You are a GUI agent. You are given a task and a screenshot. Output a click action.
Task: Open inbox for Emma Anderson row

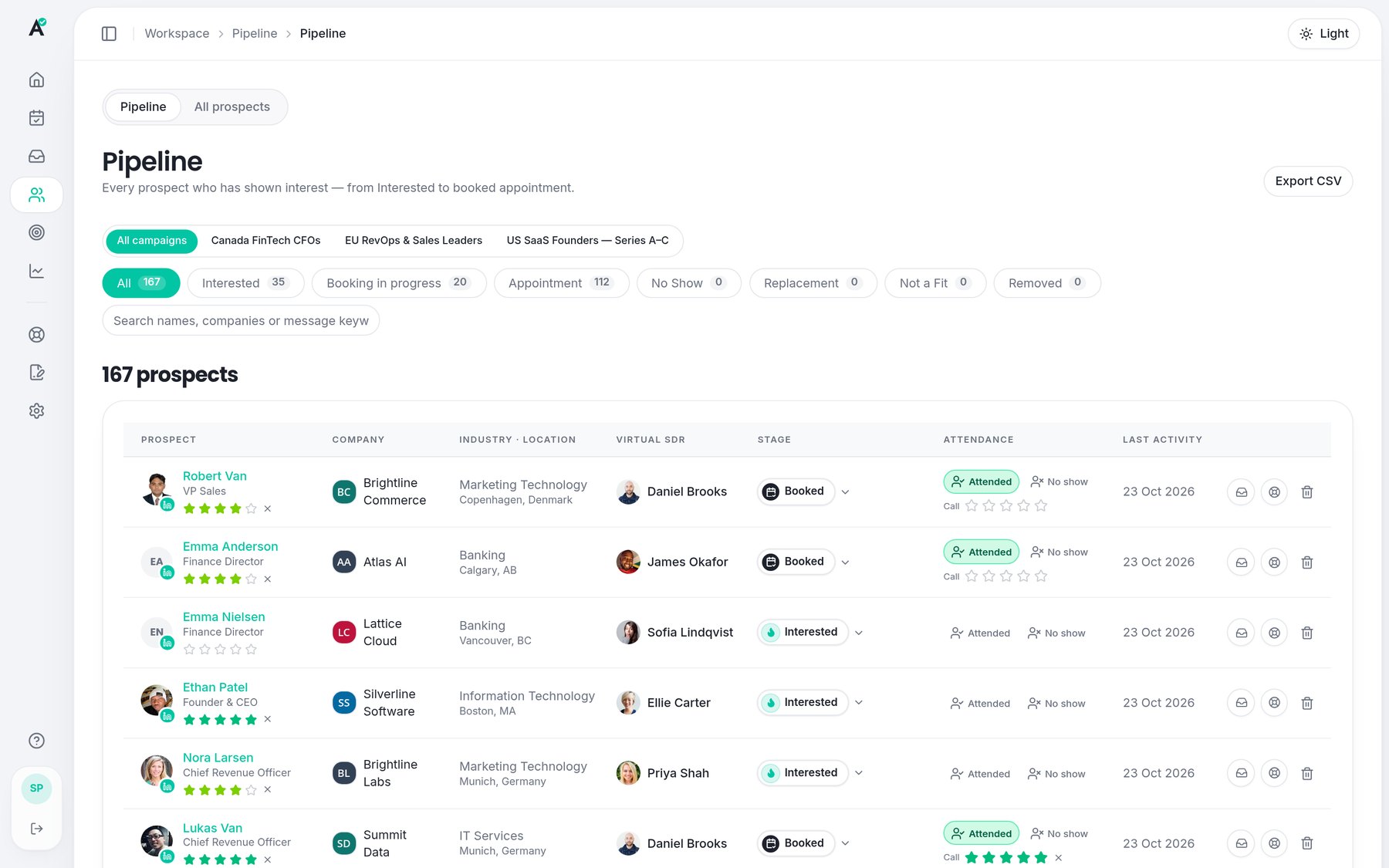click(1241, 562)
